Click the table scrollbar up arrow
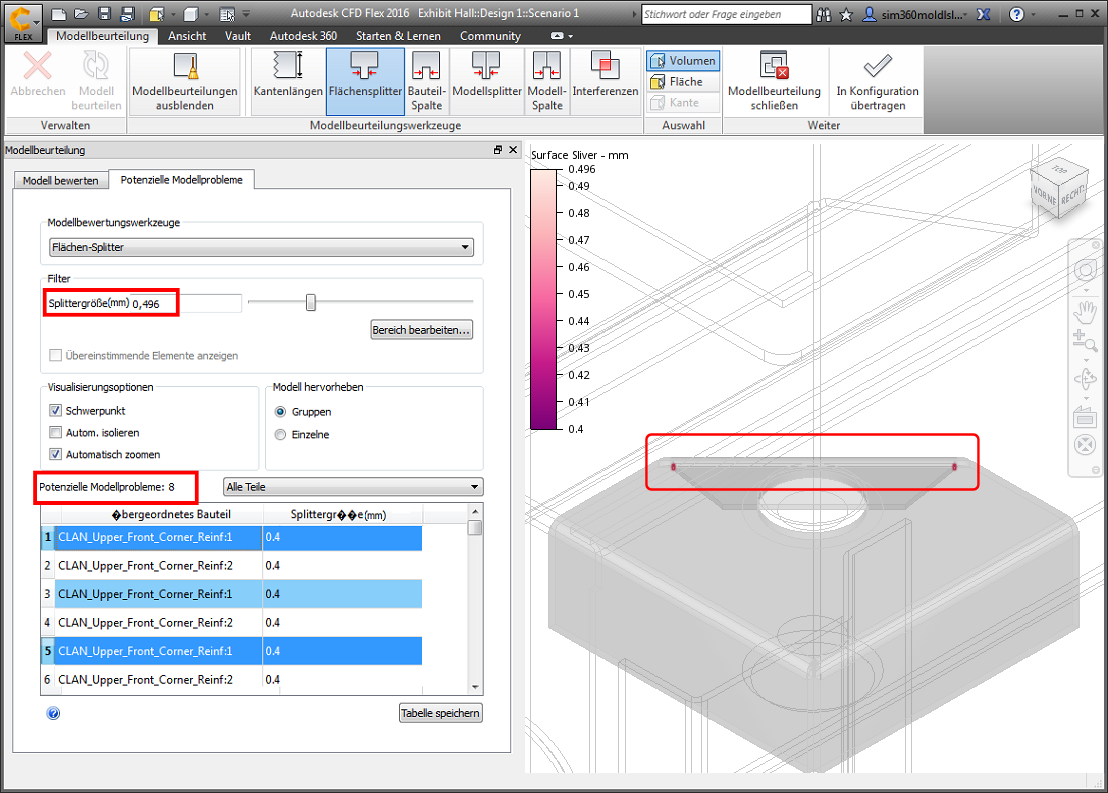The image size is (1108, 793). pos(475,511)
